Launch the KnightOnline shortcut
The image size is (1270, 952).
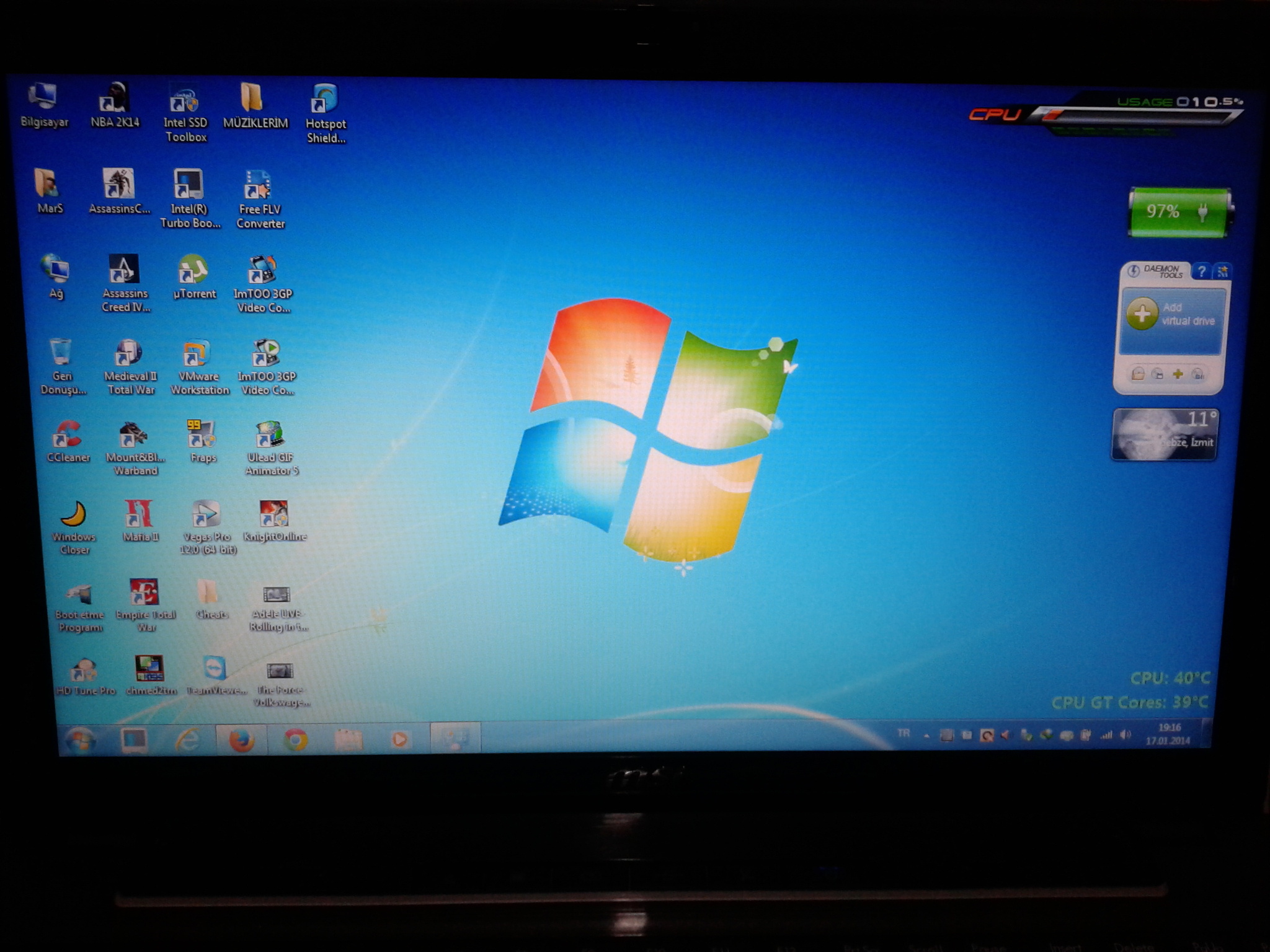274,521
